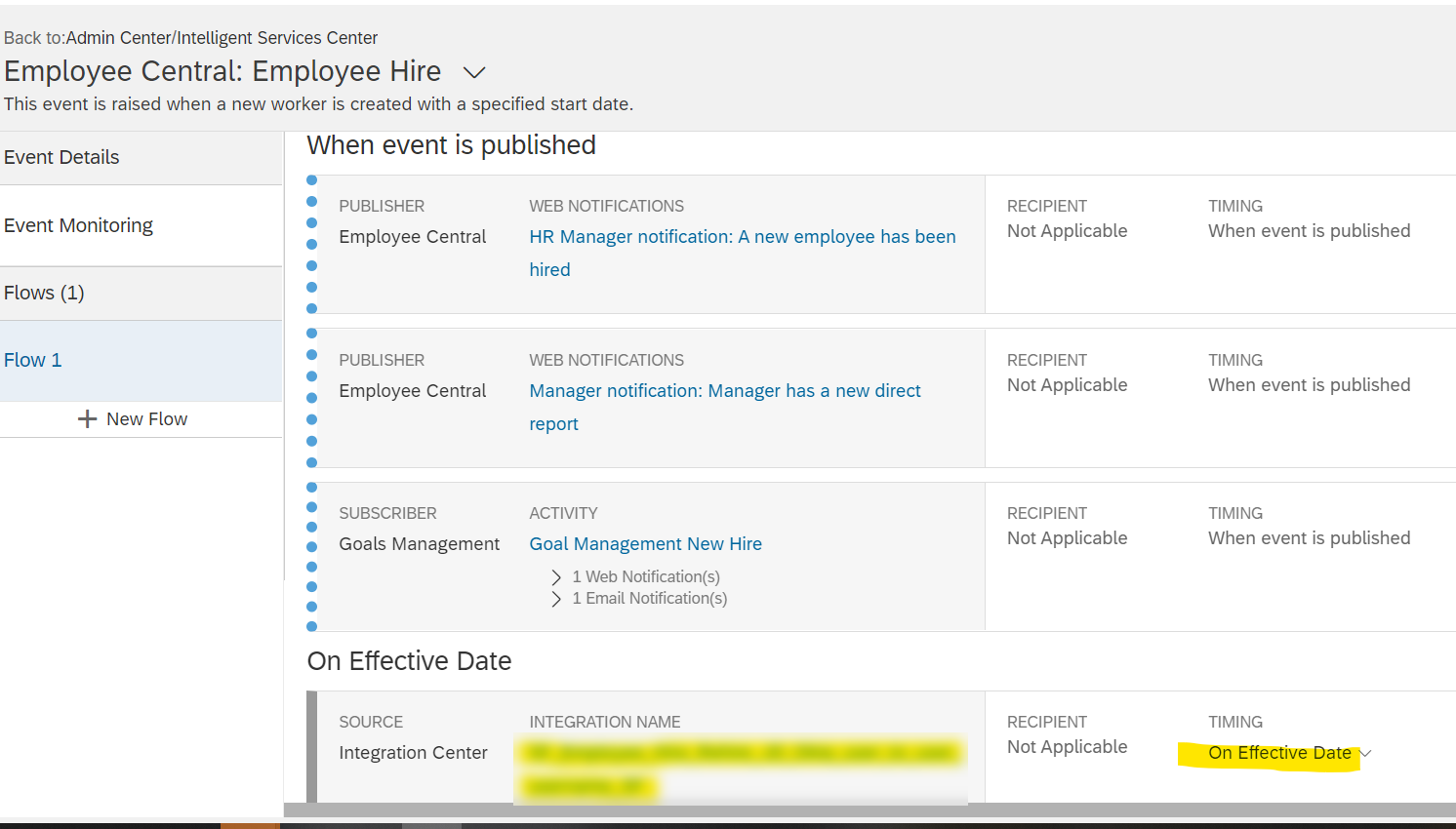Open the Event Details section
1456x829 pixels.
click(x=142, y=158)
